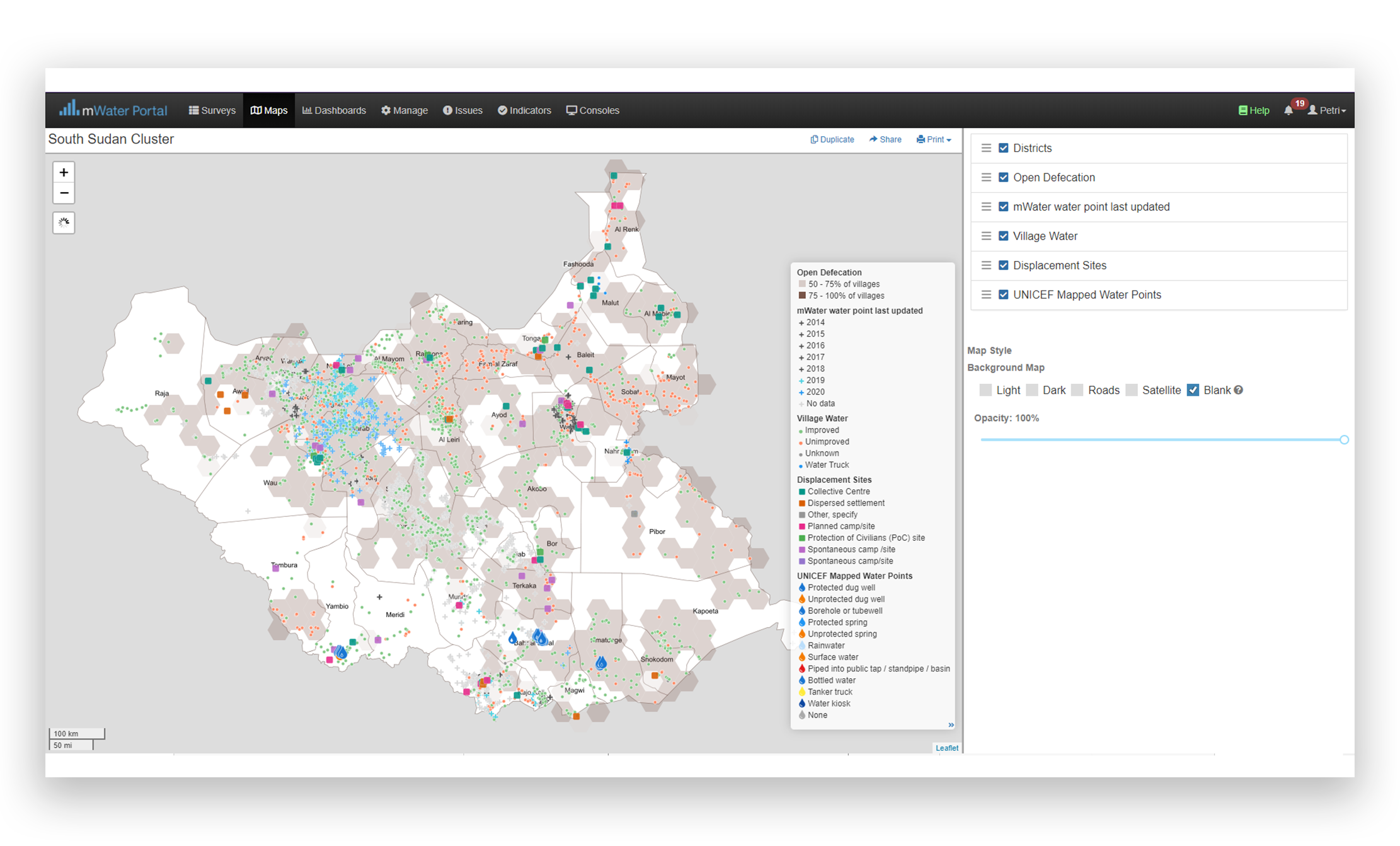Click the Dispersed settlement legend square
This screenshot has width=1400, height=846.
(x=802, y=503)
